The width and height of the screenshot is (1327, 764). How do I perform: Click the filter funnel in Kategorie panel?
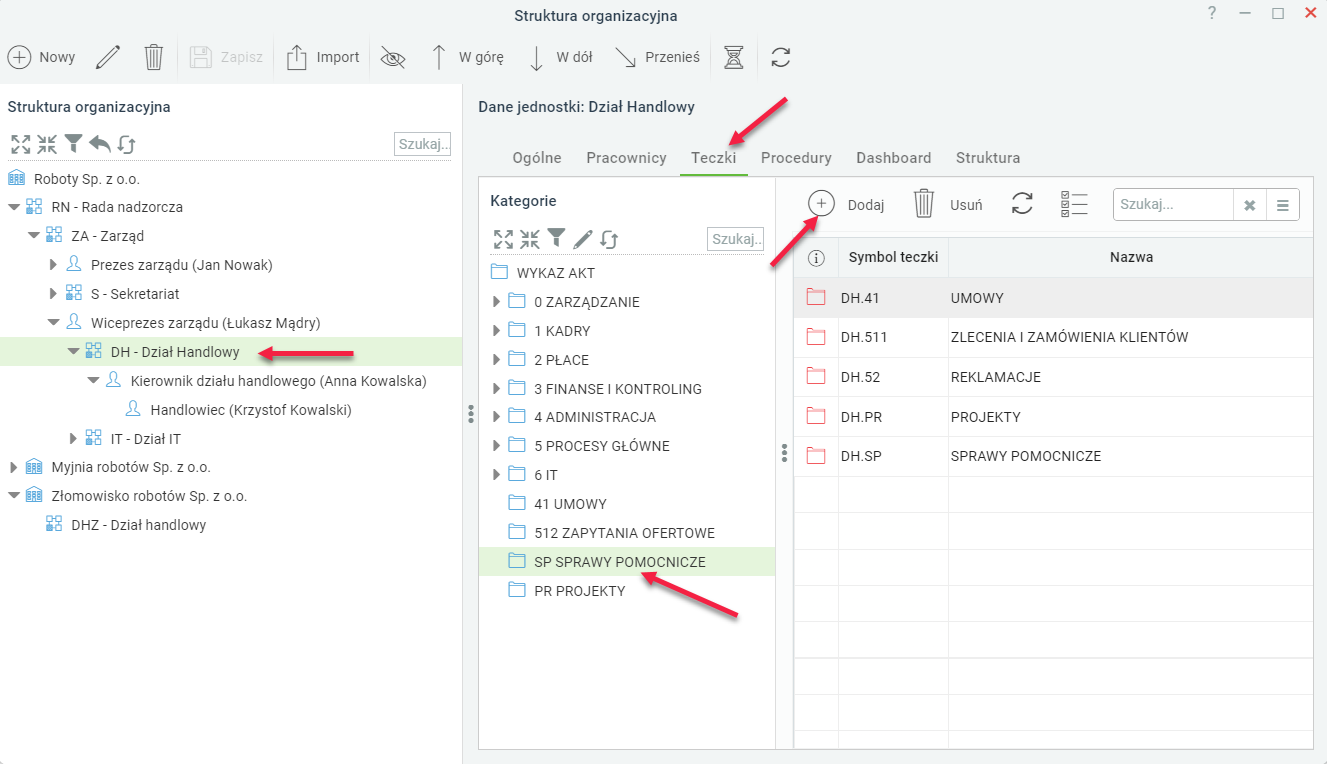556,237
